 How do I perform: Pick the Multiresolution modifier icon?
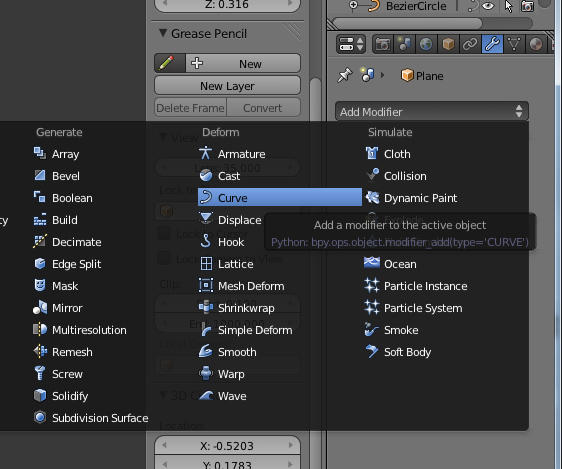pos(39,330)
